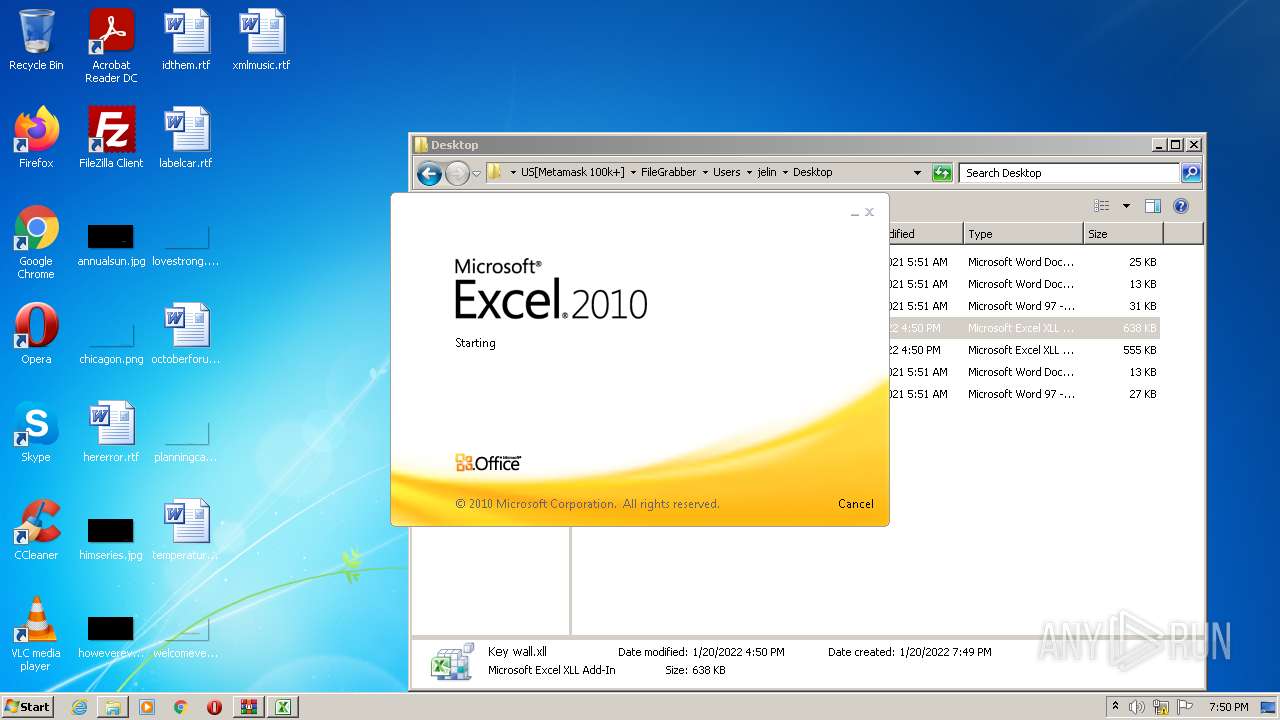The image size is (1280, 720).
Task: Click the date modified value in details pane
Action: tap(738, 652)
